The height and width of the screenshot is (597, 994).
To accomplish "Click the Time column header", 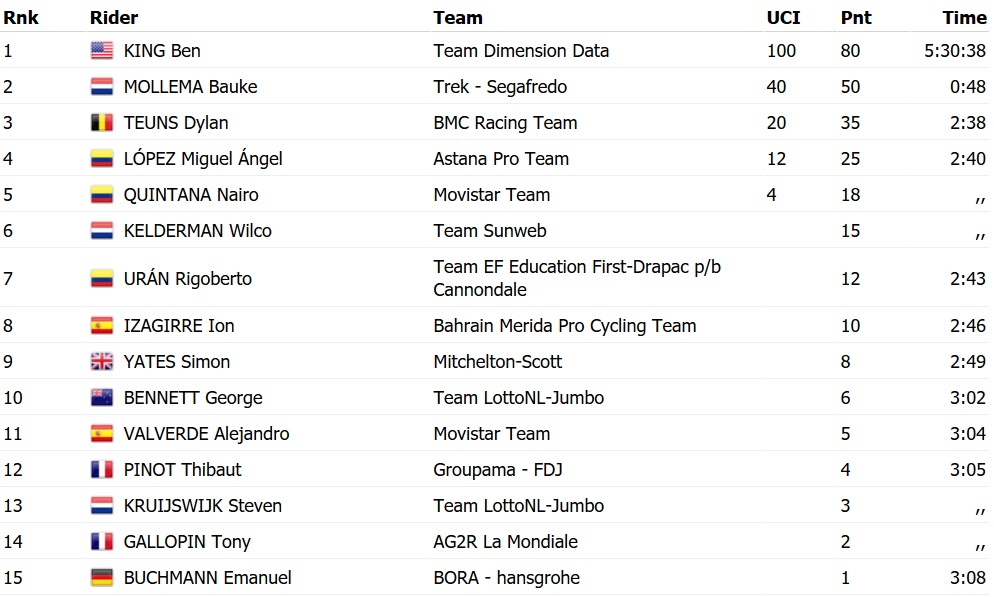I will (964, 17).
